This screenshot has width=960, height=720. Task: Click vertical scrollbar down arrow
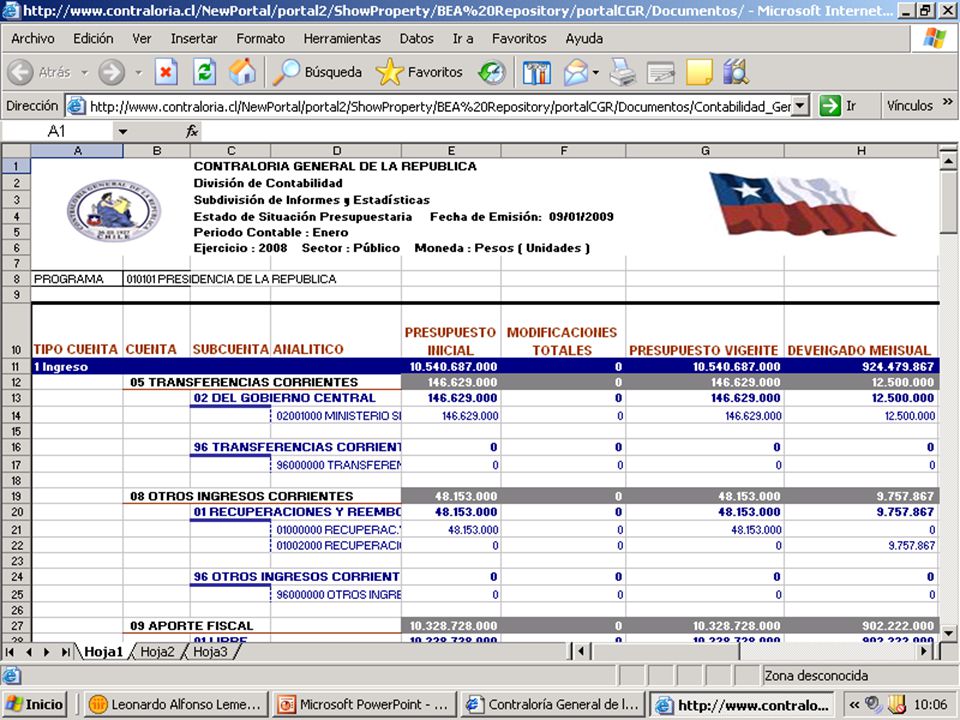pyautogui.click(x=948, y=633)
